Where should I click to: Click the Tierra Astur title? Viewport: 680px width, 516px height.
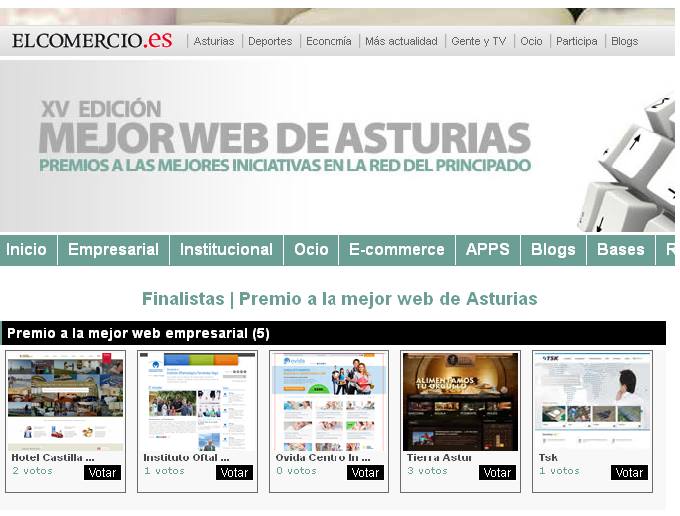point(439,457)
